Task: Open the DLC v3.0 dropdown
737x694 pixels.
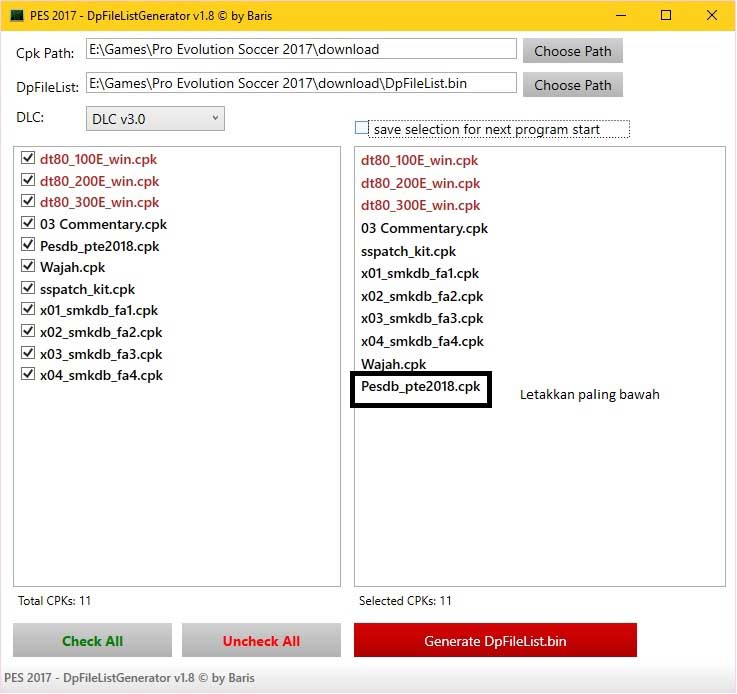Action: click(155, 118)
